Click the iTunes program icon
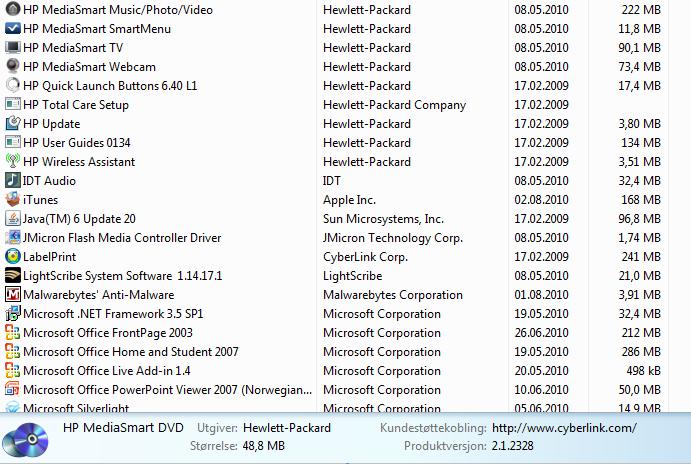Viewport: 691px width, 464px height. pos(13,199)
